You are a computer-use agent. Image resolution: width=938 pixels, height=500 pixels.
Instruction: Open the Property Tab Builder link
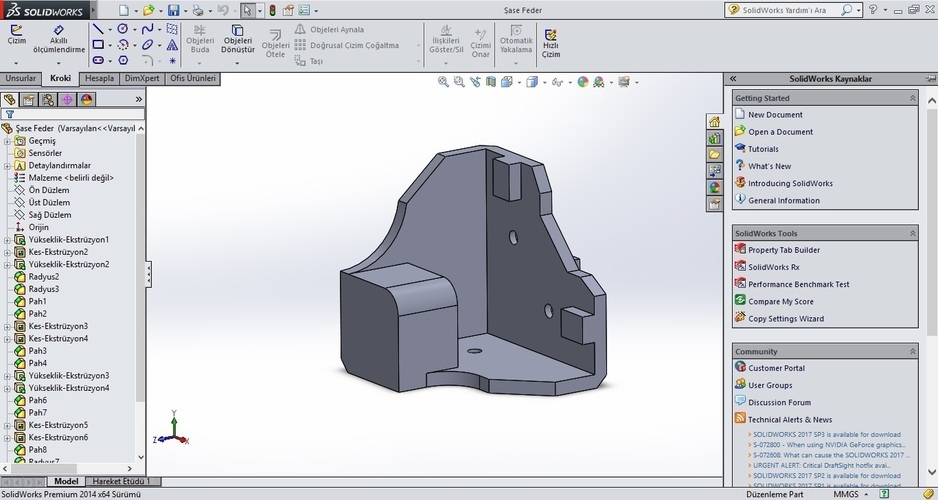coord(784,250)
